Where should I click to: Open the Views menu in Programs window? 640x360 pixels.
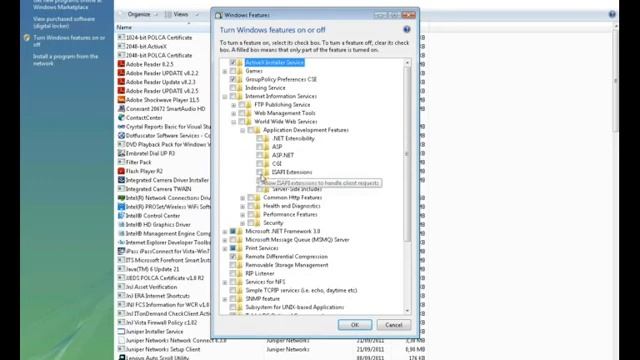coord(181,14)
